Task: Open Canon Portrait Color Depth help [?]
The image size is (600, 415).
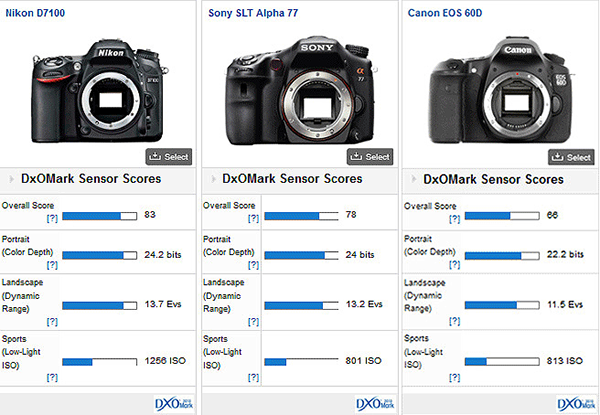Action: [455, 265]
